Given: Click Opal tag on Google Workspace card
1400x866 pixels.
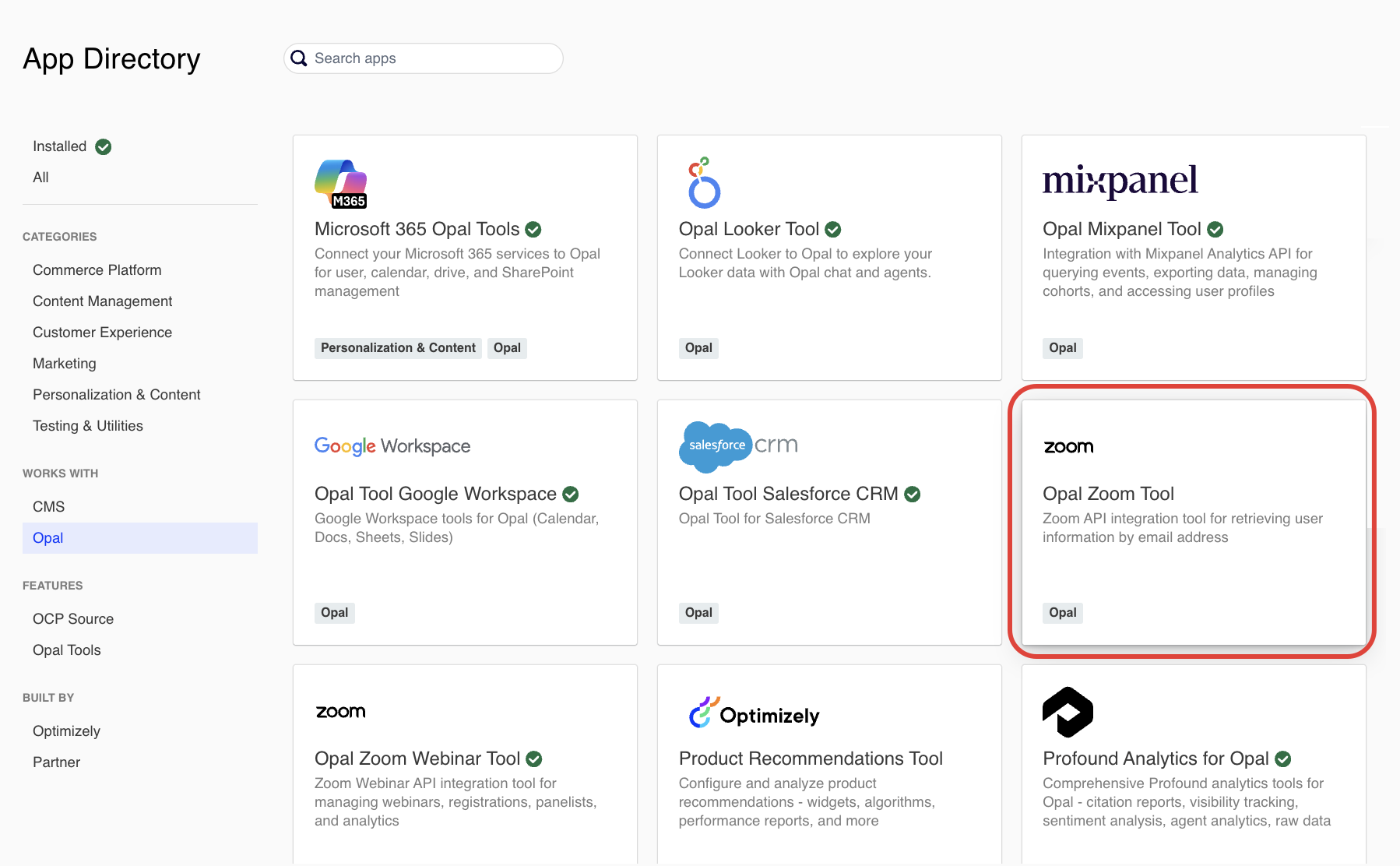Looking at the screenshot, I should (335, 613).
